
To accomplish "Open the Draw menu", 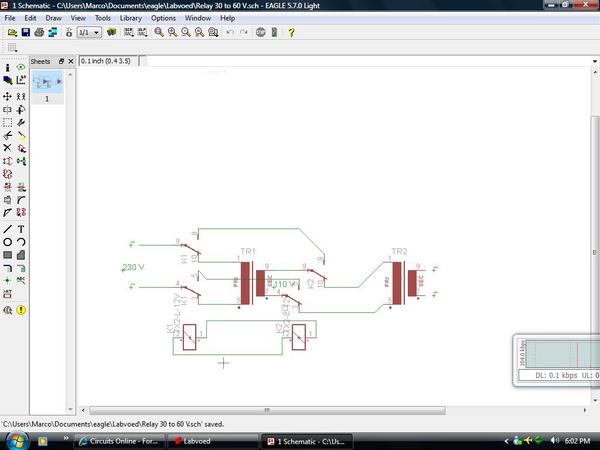I will pos(53,18).
